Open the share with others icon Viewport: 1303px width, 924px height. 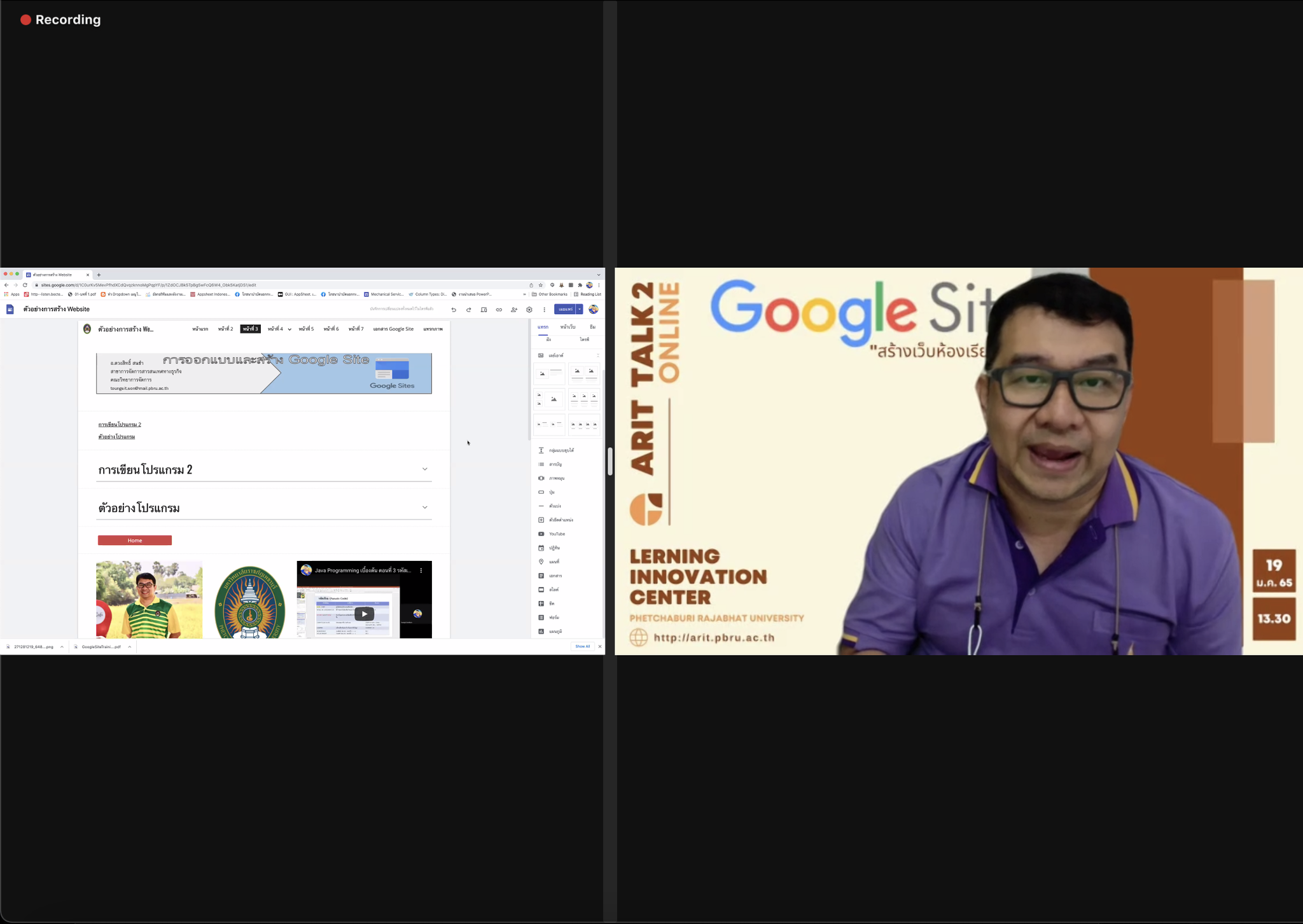[x=514, y=310]
